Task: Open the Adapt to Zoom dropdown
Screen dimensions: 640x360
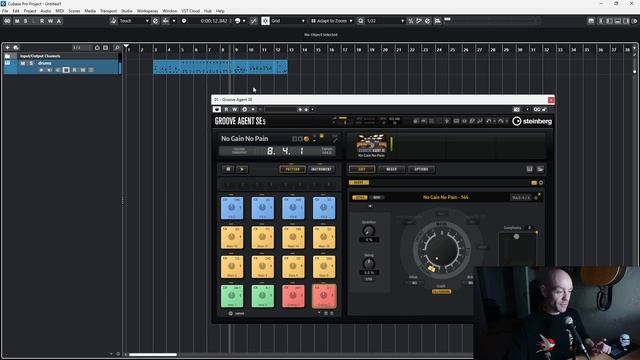Action: 331,21
